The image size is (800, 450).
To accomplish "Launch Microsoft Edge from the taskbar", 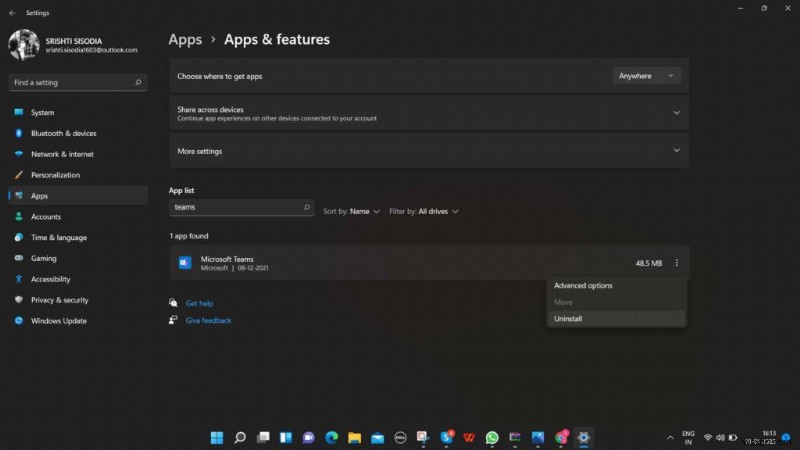I will click(332, 437).
